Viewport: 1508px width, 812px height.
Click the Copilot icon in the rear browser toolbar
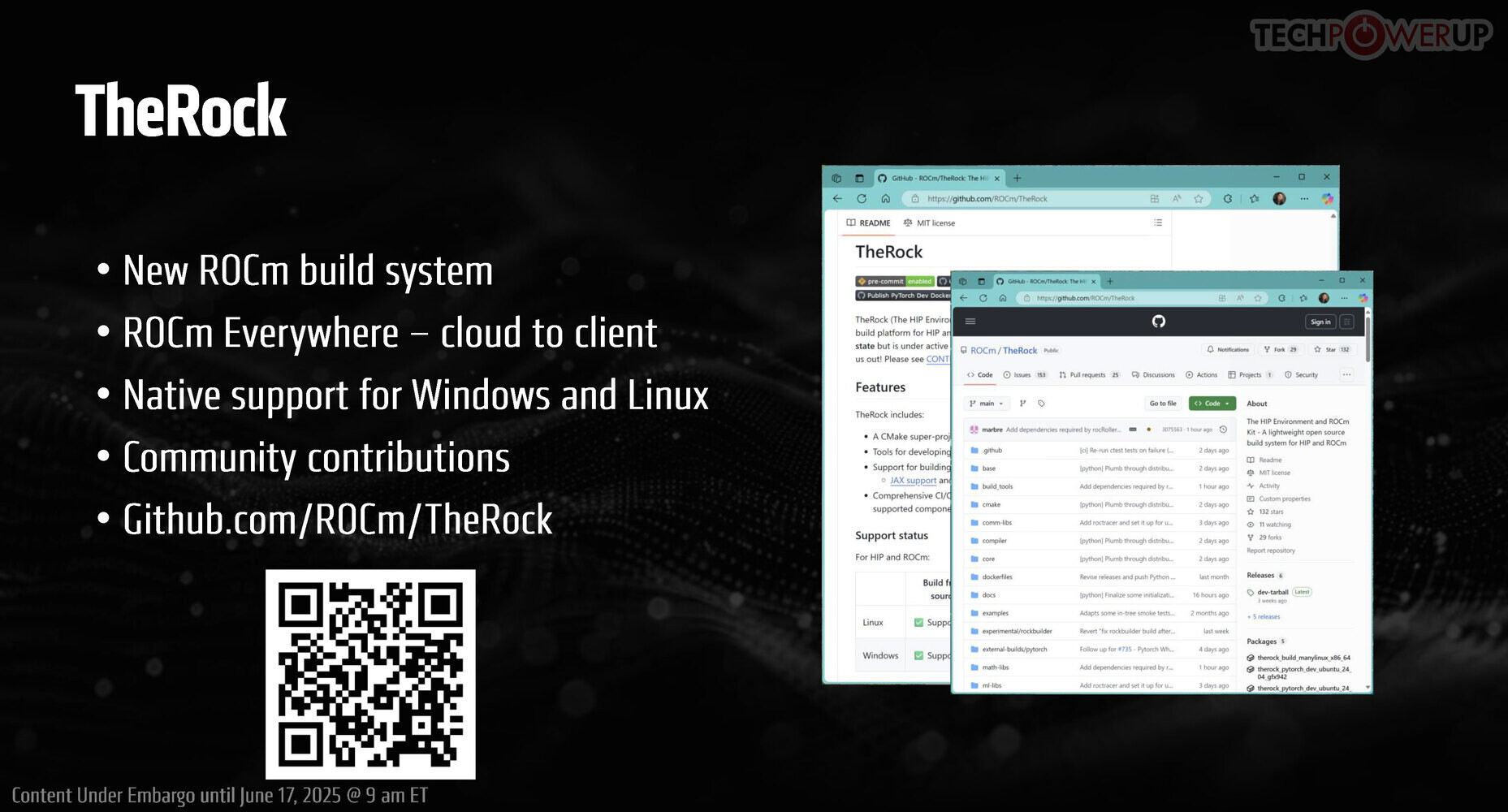(x=1328, y=199)
